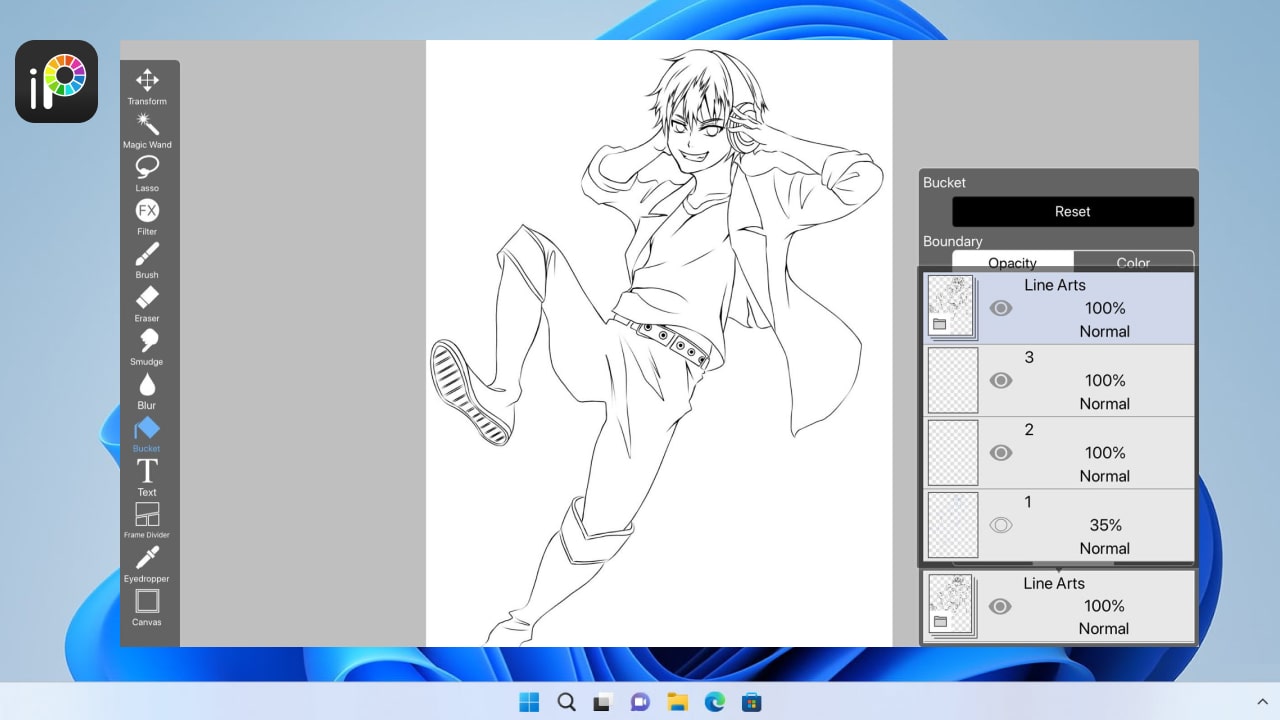Screen dimensions: 1280x720
Task: Open the Windows Start menu
Action: pyautogui.click(x=529, y=702)
